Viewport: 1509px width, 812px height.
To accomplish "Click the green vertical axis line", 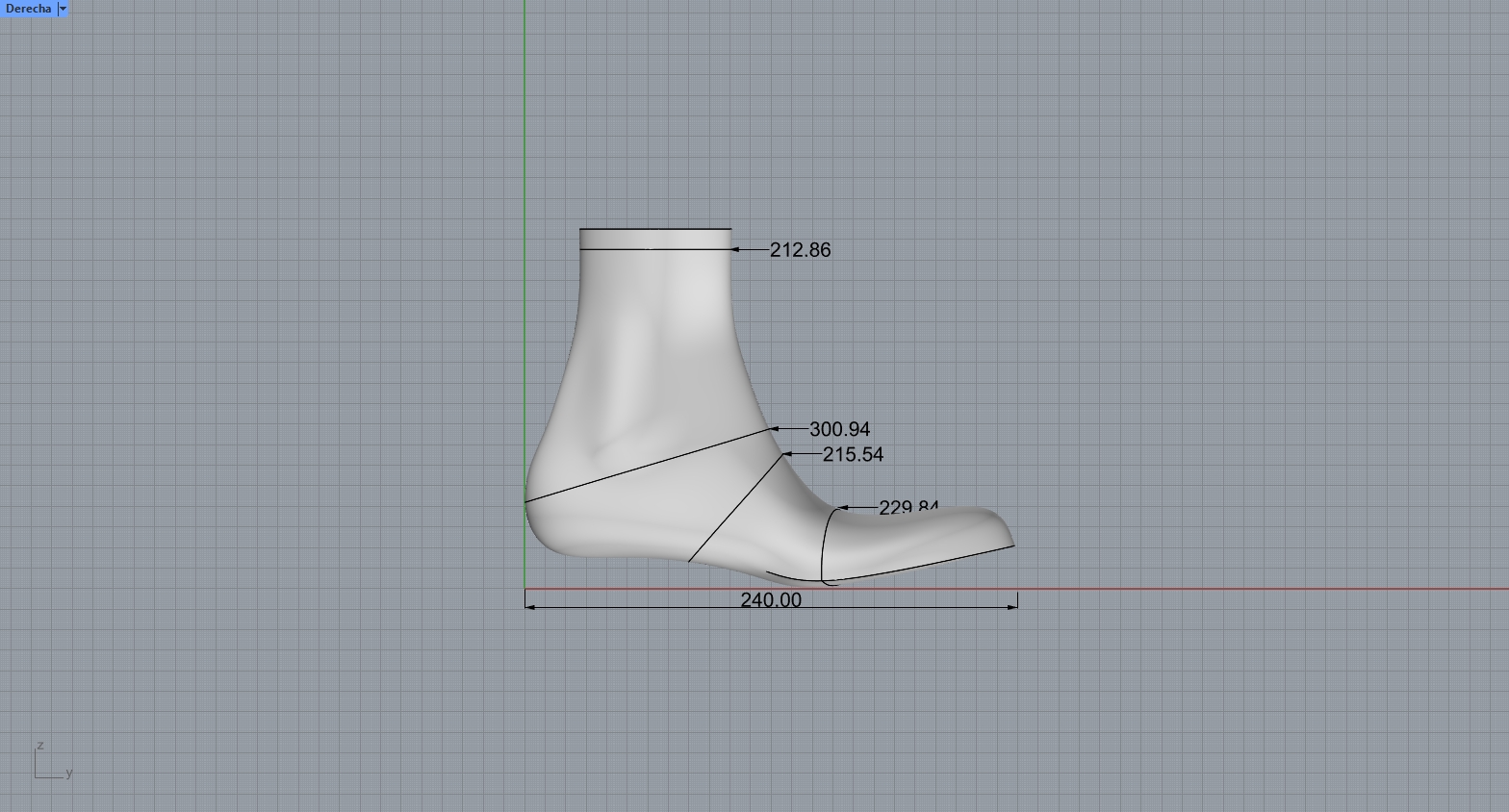I will click(524, 144).
